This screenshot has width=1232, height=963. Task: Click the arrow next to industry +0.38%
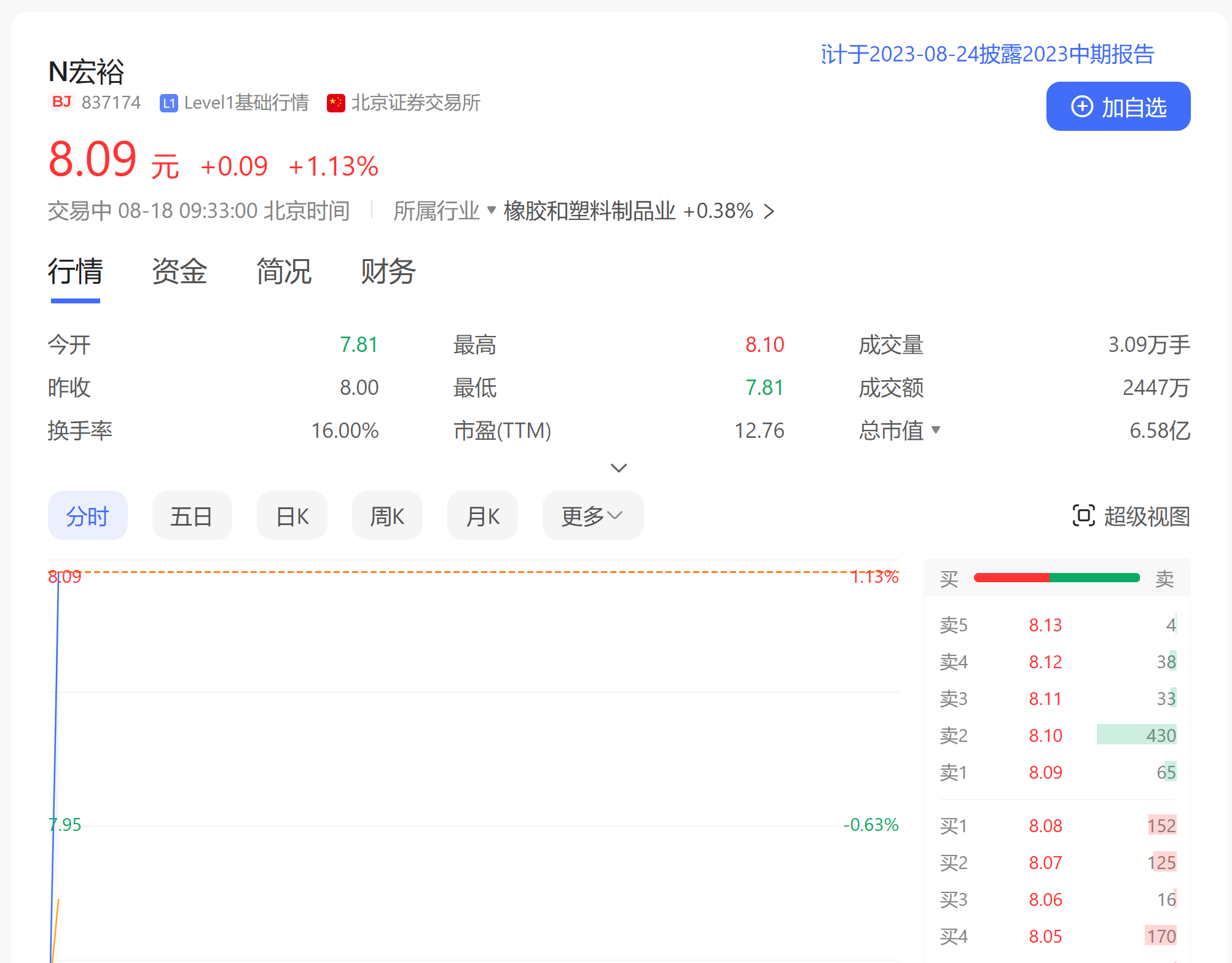[769, 211]
